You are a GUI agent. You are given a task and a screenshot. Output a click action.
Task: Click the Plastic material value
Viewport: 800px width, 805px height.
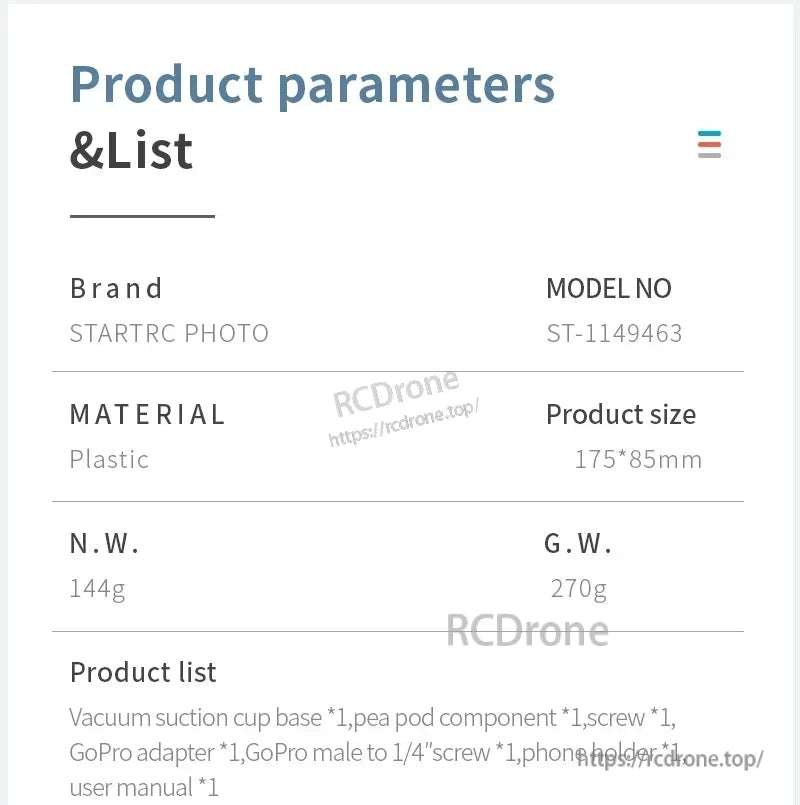(x=109, y=459)
